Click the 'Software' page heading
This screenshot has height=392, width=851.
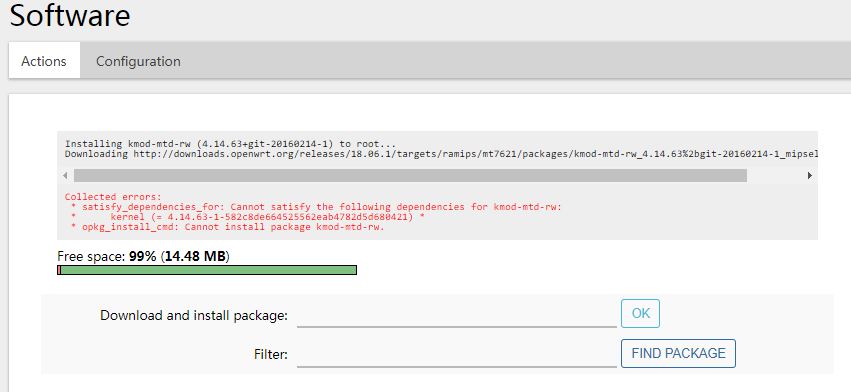(x=70, y=15)
